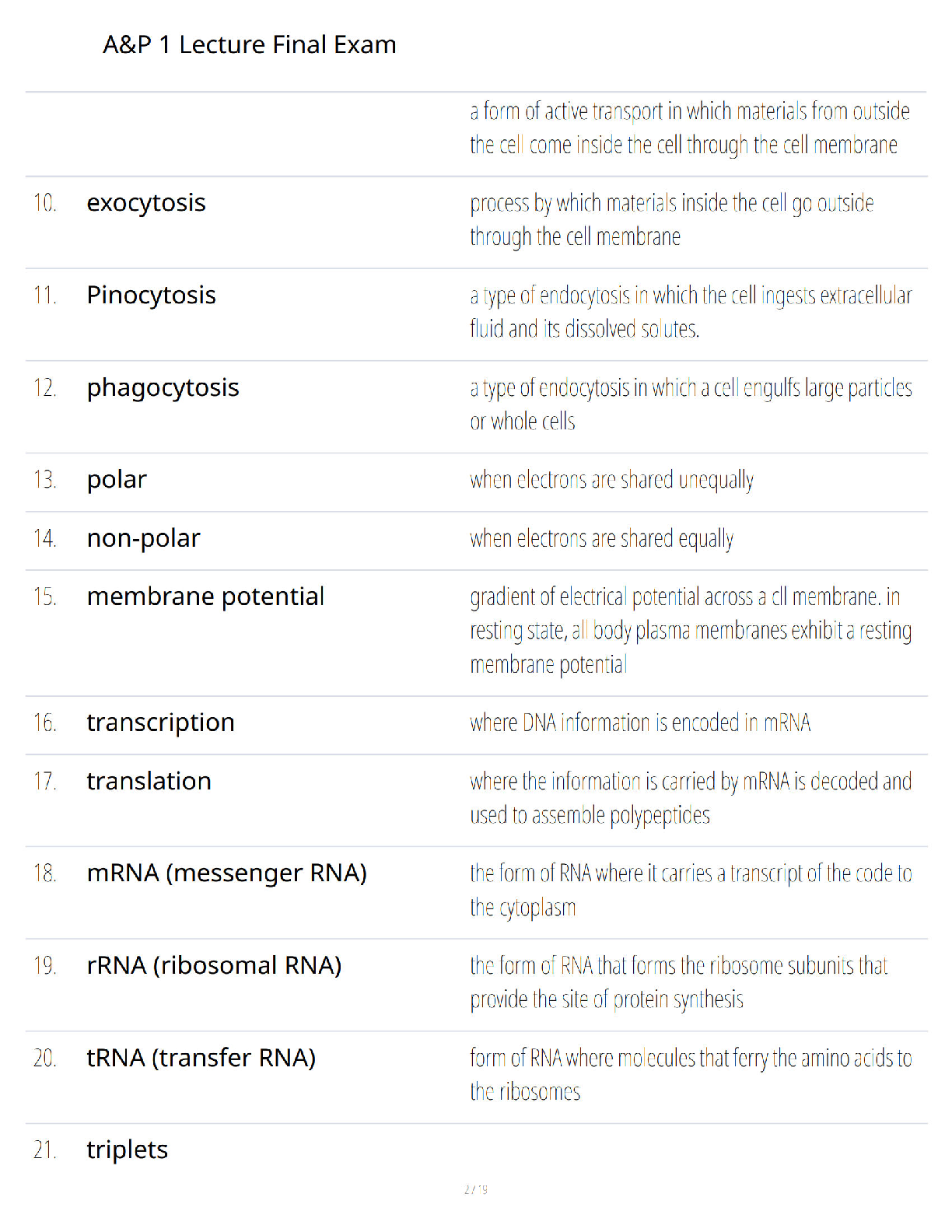Screen dimensions: 952x1232
Task: Click the page number at bottom
Action: click(476, 1189)
